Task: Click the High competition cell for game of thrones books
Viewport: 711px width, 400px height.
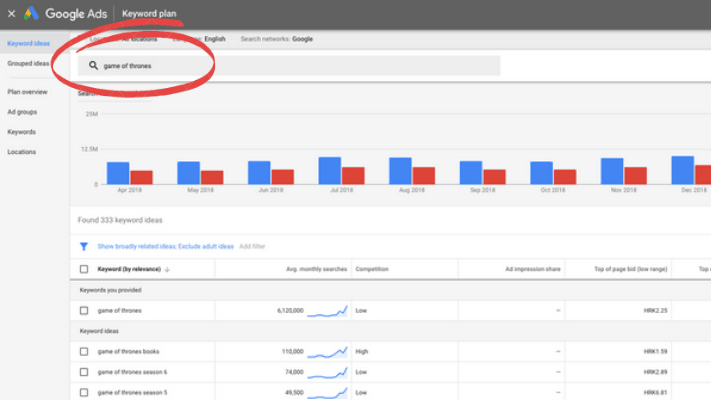Action: click(x=362, y=351)
